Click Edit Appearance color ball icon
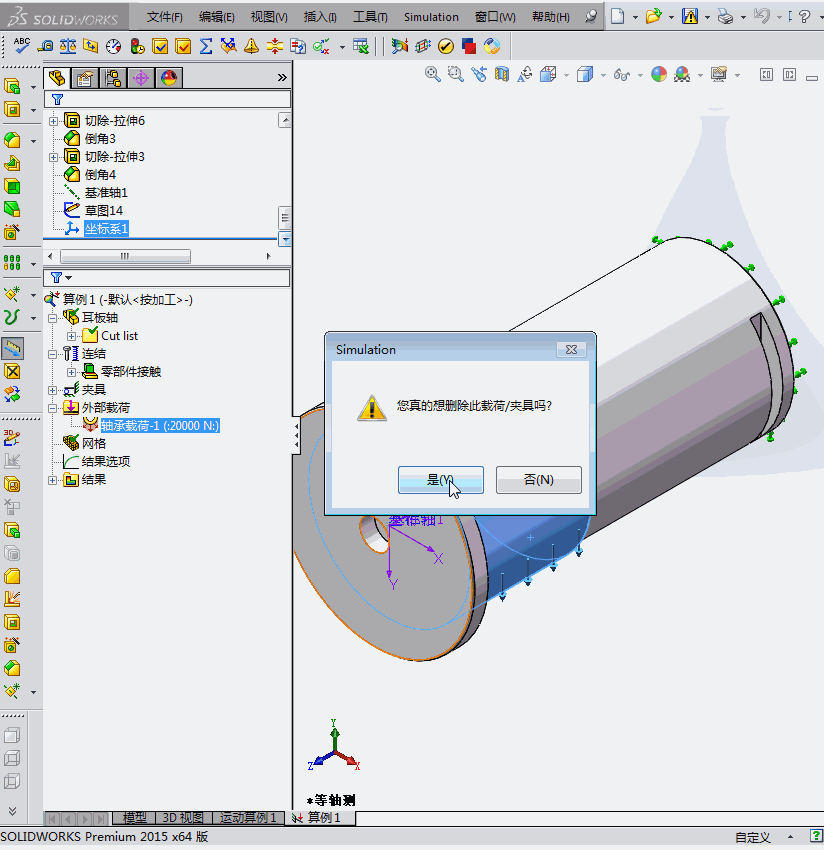Image resolution: width=824 pixels, height=850 pixels. coord(659,74)
